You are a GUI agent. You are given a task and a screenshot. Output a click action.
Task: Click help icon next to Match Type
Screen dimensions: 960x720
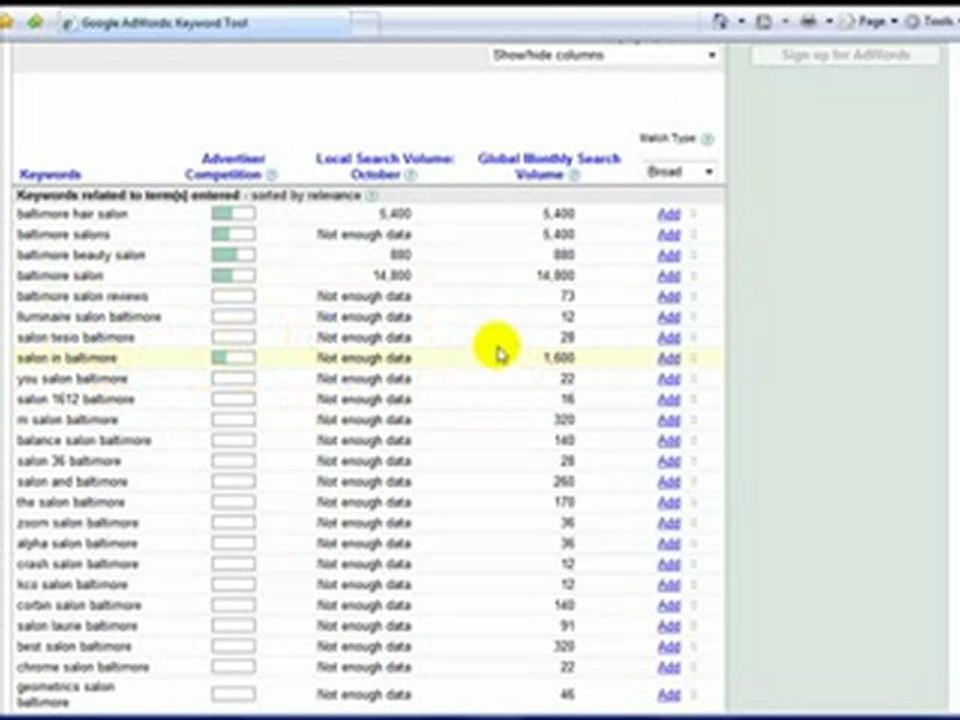click(x=707, y=139)
